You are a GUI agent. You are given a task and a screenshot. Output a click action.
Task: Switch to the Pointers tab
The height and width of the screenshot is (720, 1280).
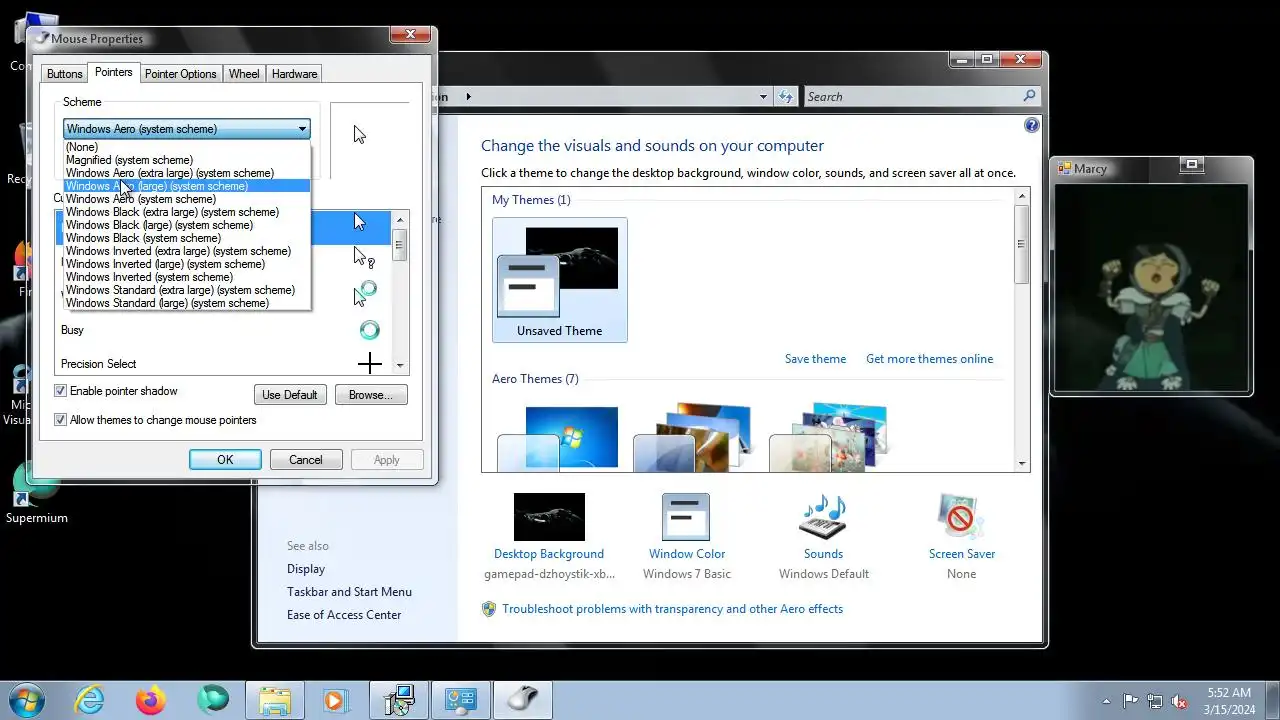click(113, 72)
